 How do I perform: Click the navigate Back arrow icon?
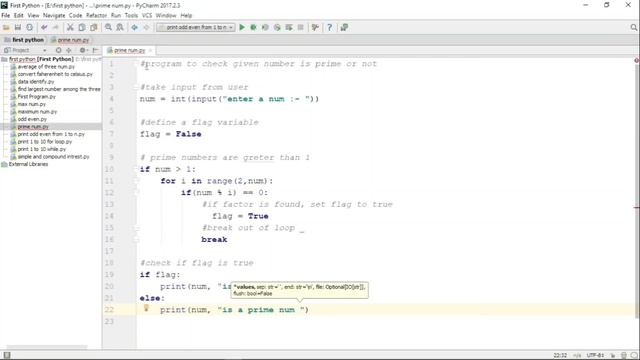coord(134,27)
